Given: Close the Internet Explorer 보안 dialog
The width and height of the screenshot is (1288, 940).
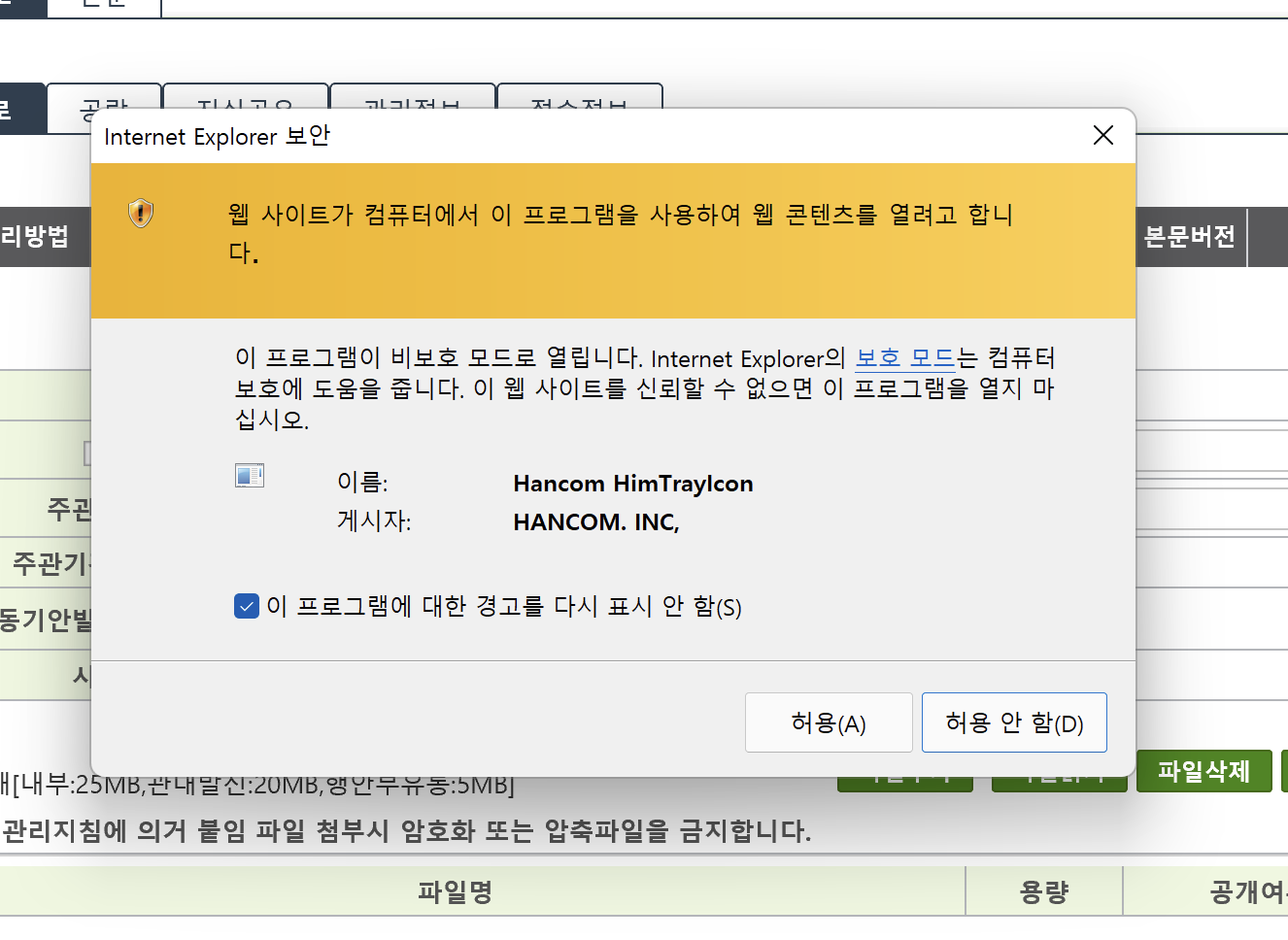Looking at the screenshot, I should (x=1103, y=135).
